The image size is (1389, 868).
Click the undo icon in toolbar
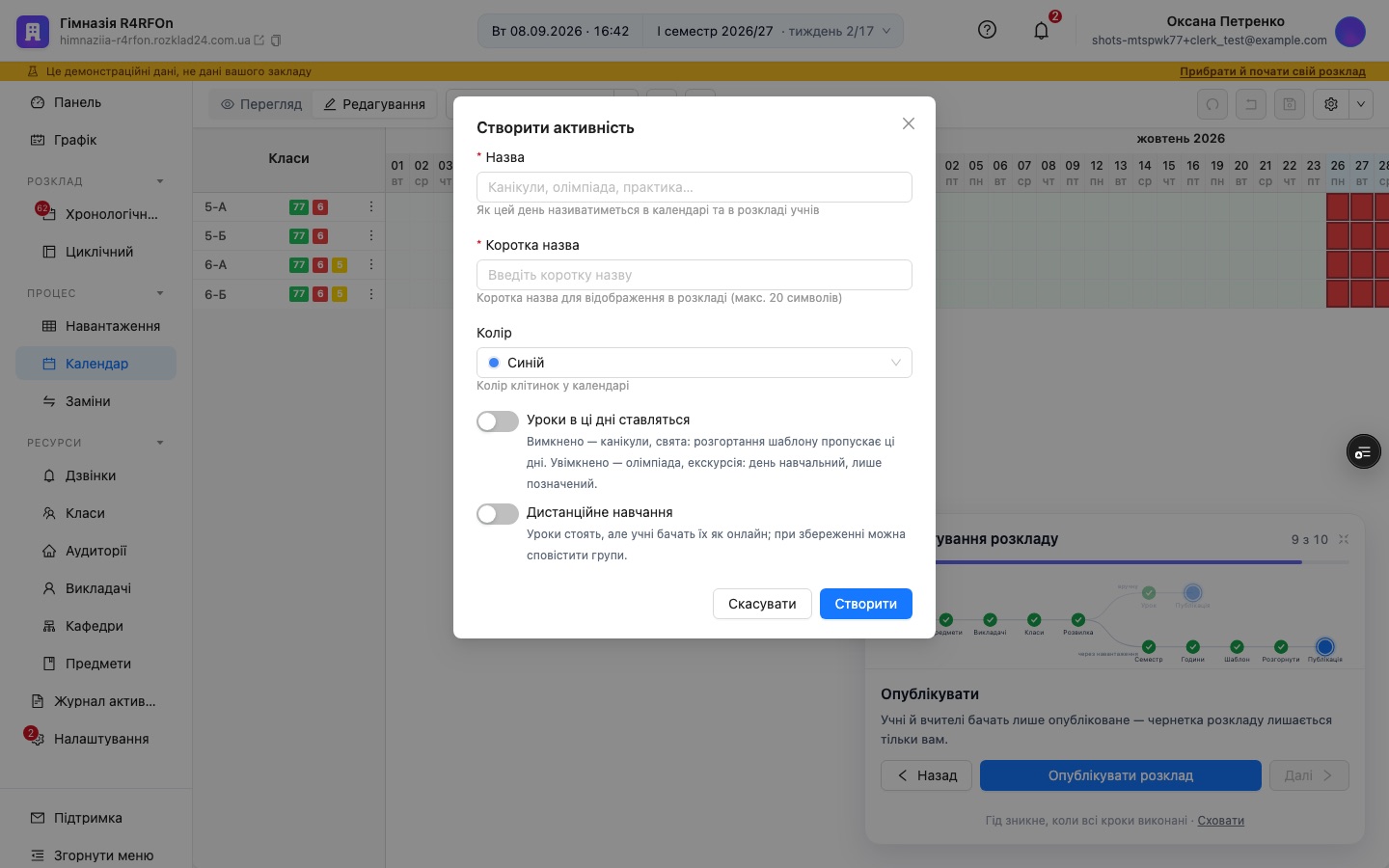[x=1251, y=104]
